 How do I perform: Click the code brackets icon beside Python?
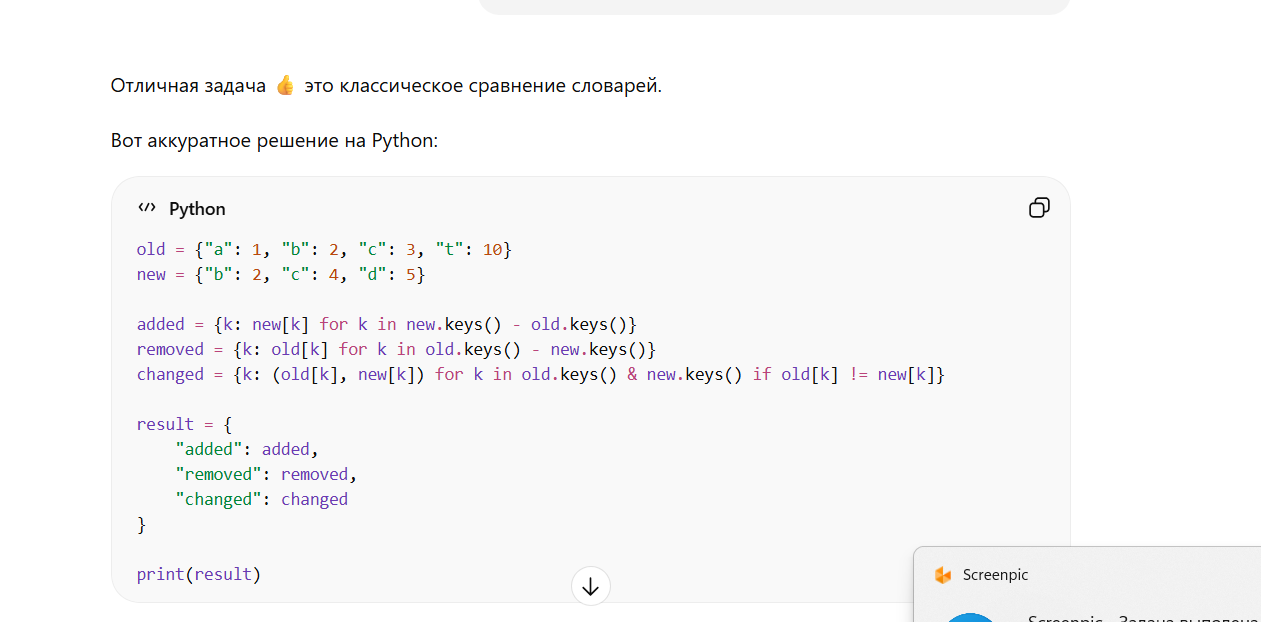[x=147, y=208]
